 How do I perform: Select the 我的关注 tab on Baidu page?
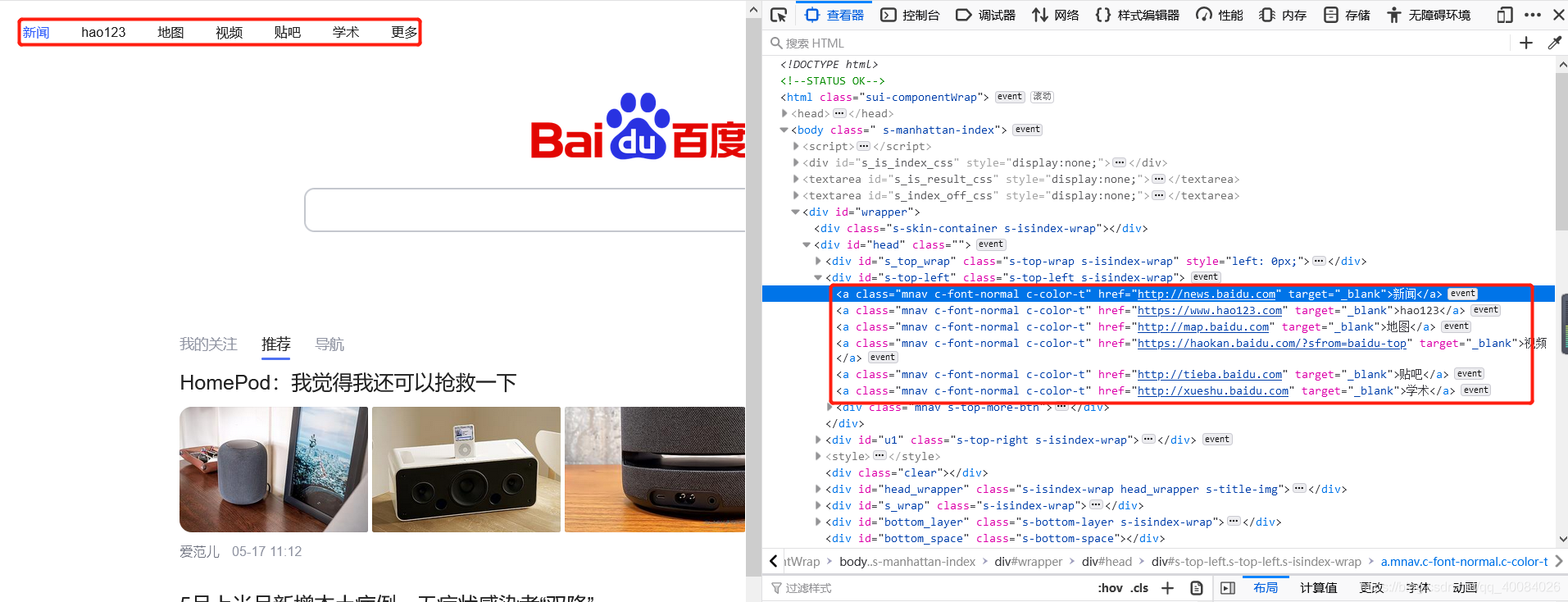pyautogui.click(x=208, y=344)
